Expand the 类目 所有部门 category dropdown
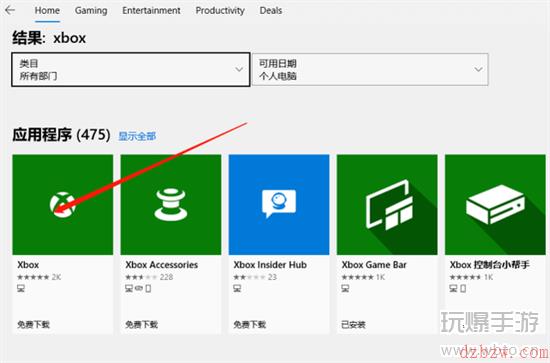Image resolution: width=550 pixels, height=363 pixels. coord(130,69)
